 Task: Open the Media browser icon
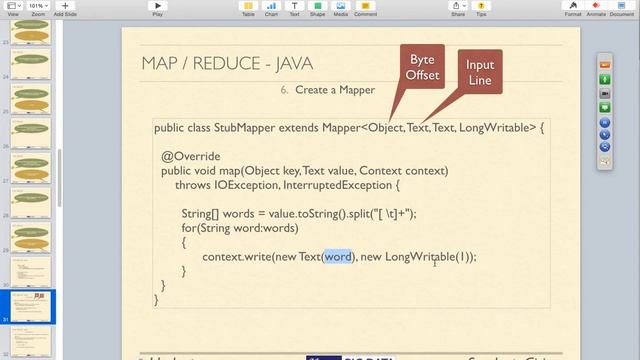click(341, 6)
